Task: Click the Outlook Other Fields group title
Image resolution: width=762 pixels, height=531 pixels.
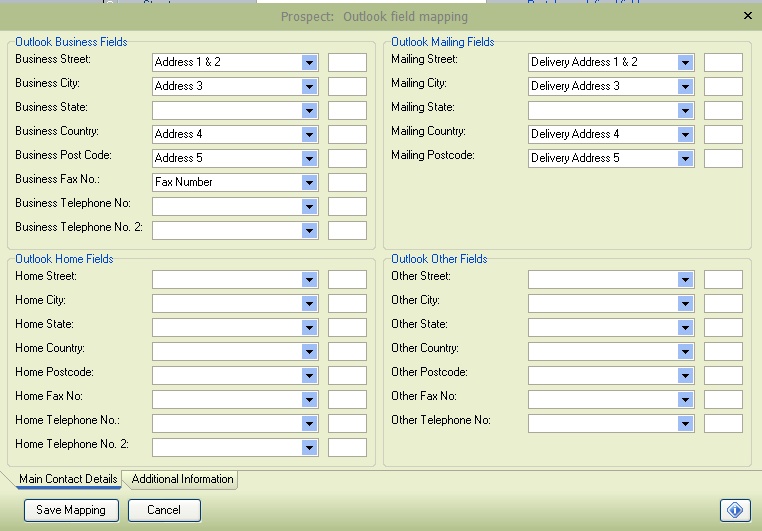Action: pos(439,258)
